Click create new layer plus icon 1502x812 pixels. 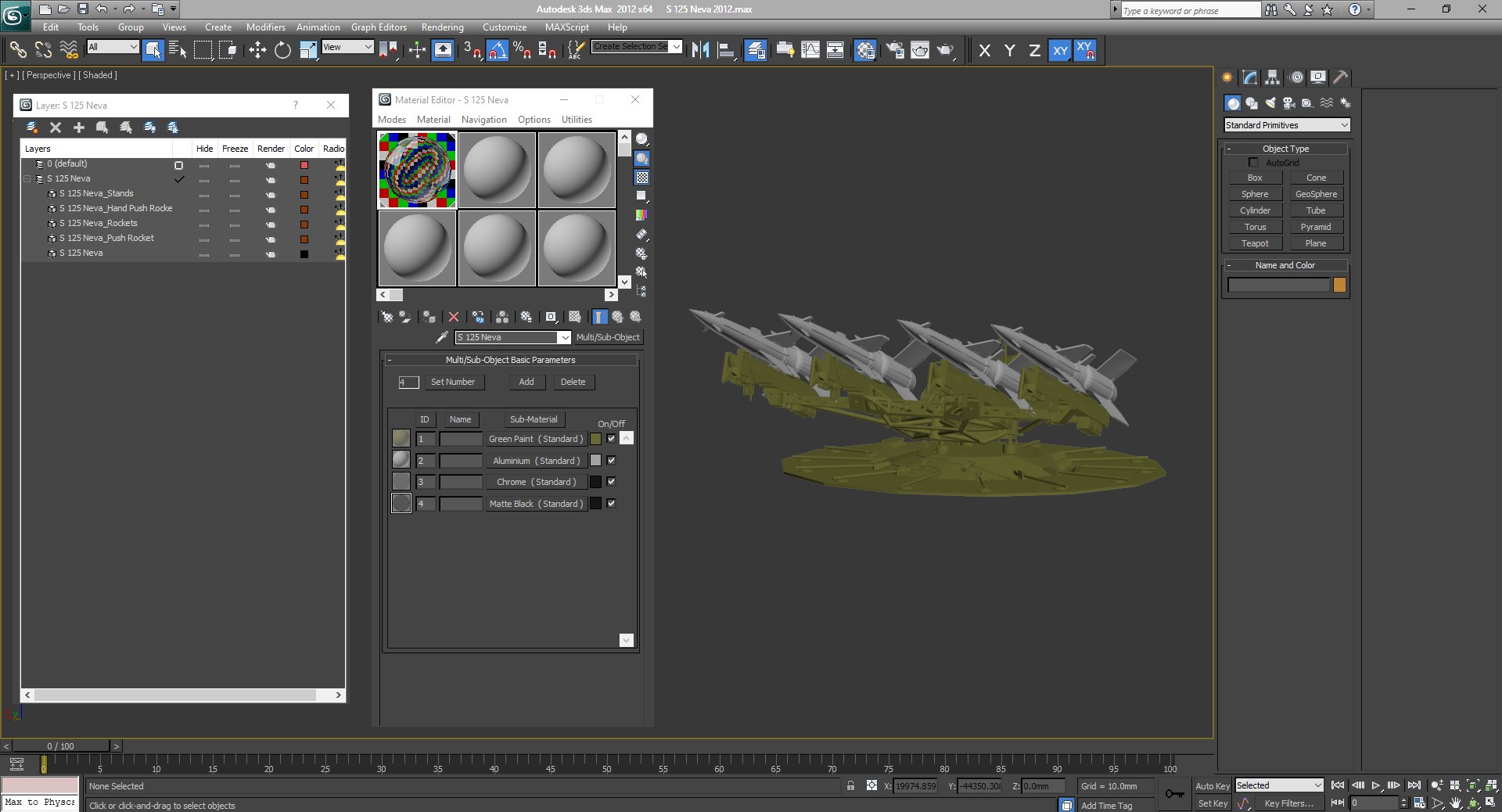coord(78,127)
